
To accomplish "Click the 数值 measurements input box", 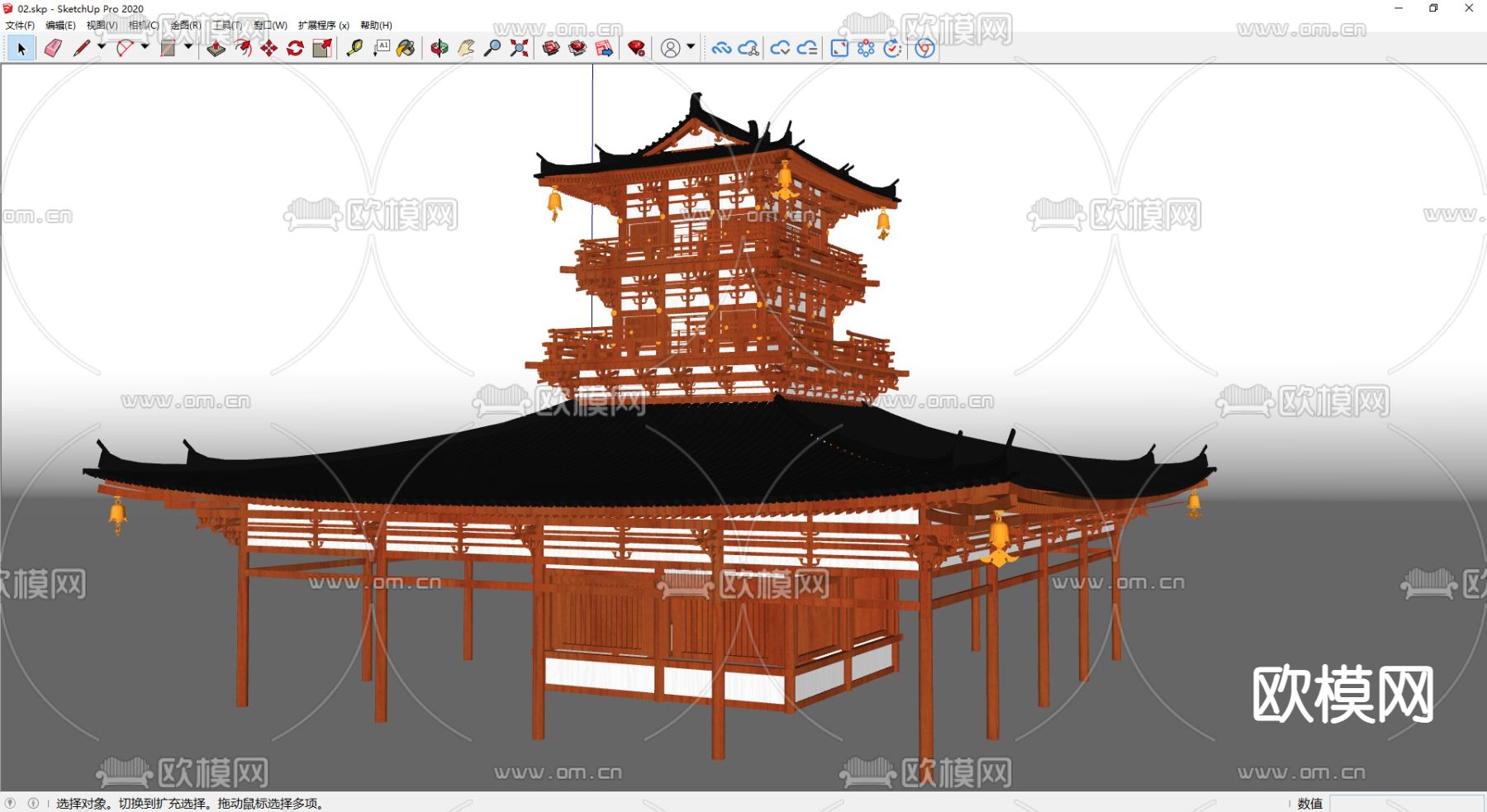I will click(x=1405, y=803).
